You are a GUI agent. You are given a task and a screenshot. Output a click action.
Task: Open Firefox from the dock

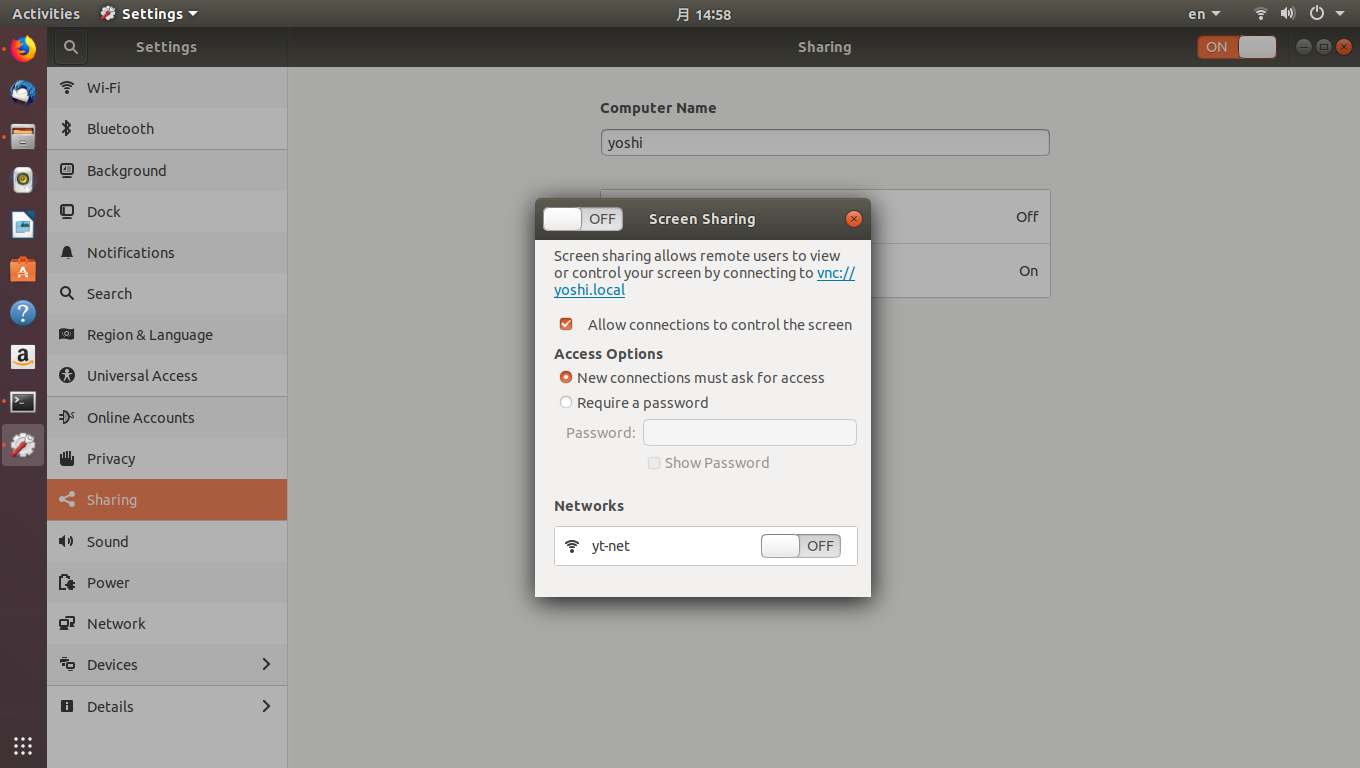click(x=23, y=48)
